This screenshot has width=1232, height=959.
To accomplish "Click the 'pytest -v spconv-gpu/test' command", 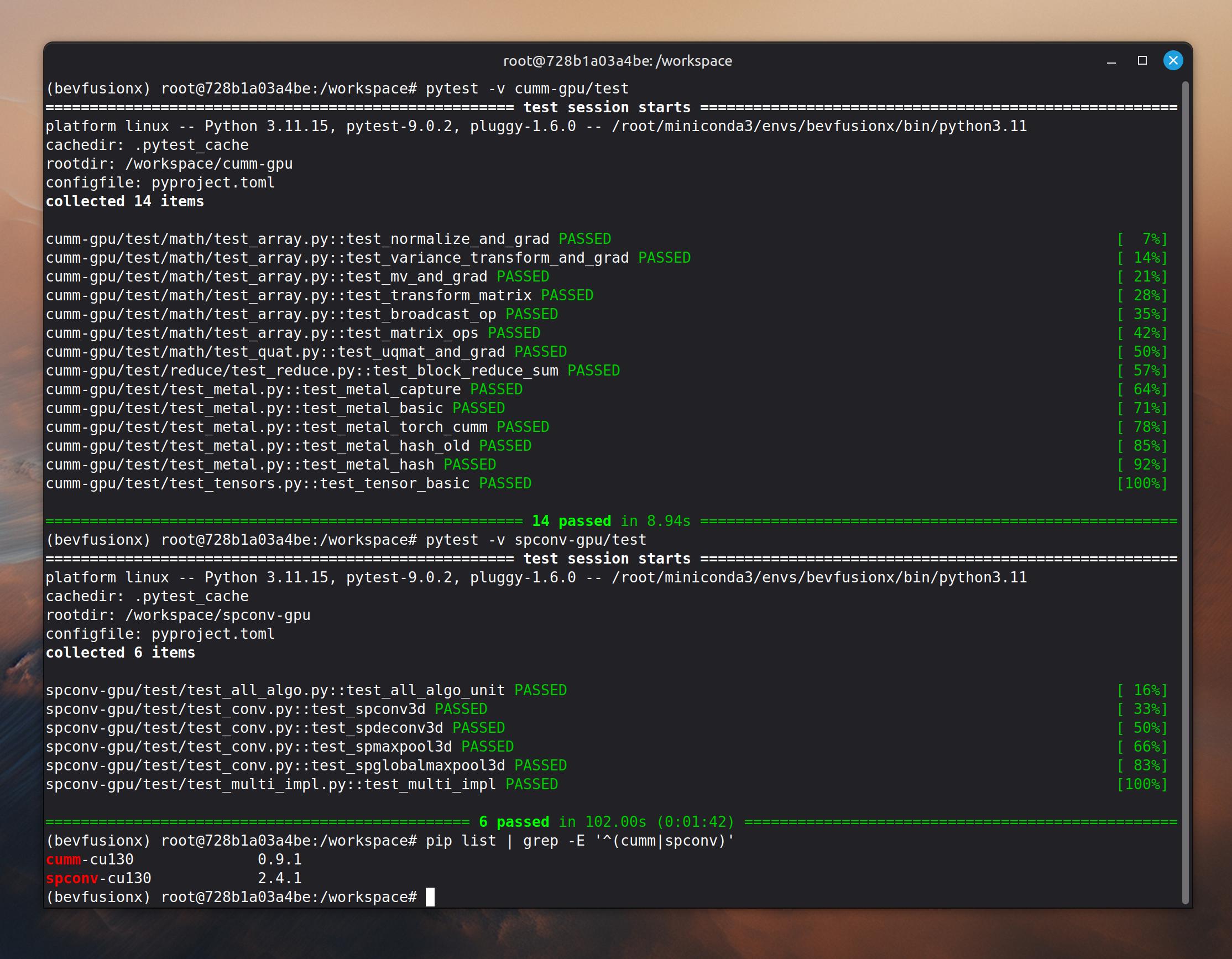I will click(x=536, y=540).
